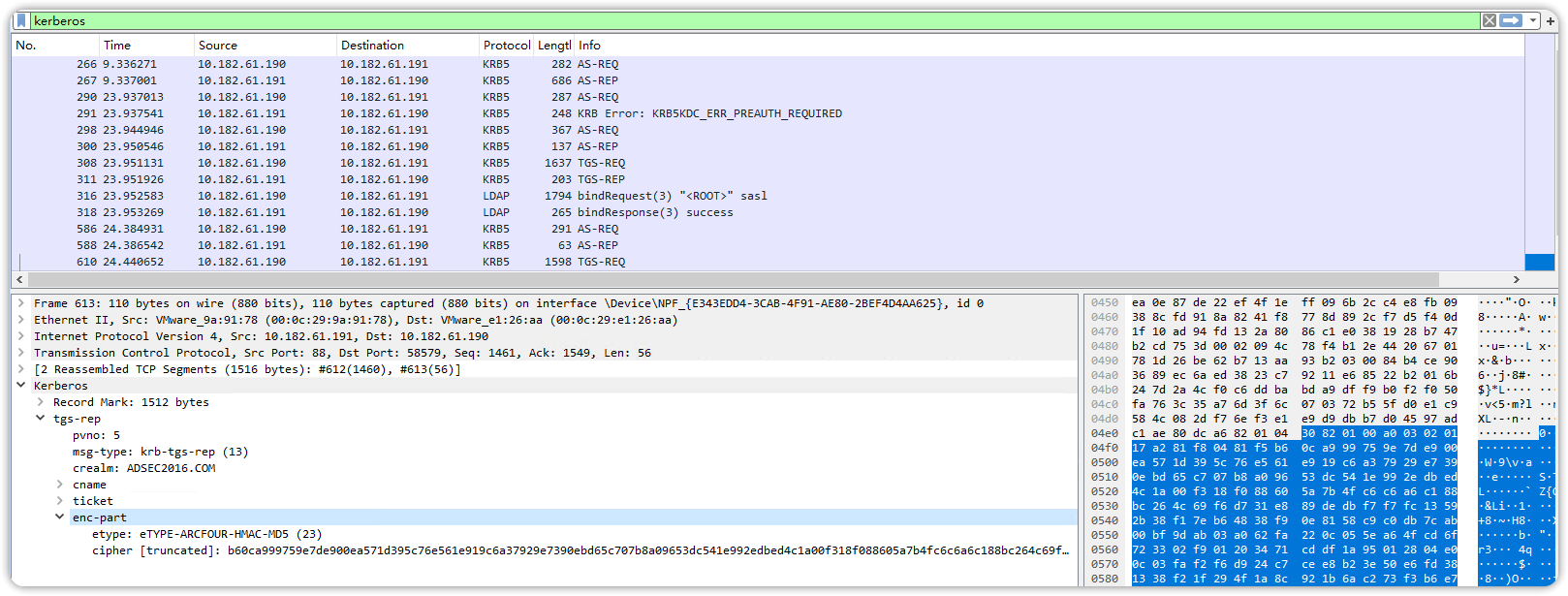The height and width of the screenshot is (596, 1568).
Task: Select the crealm ADSEC2016.COM field
Action: 143,468
